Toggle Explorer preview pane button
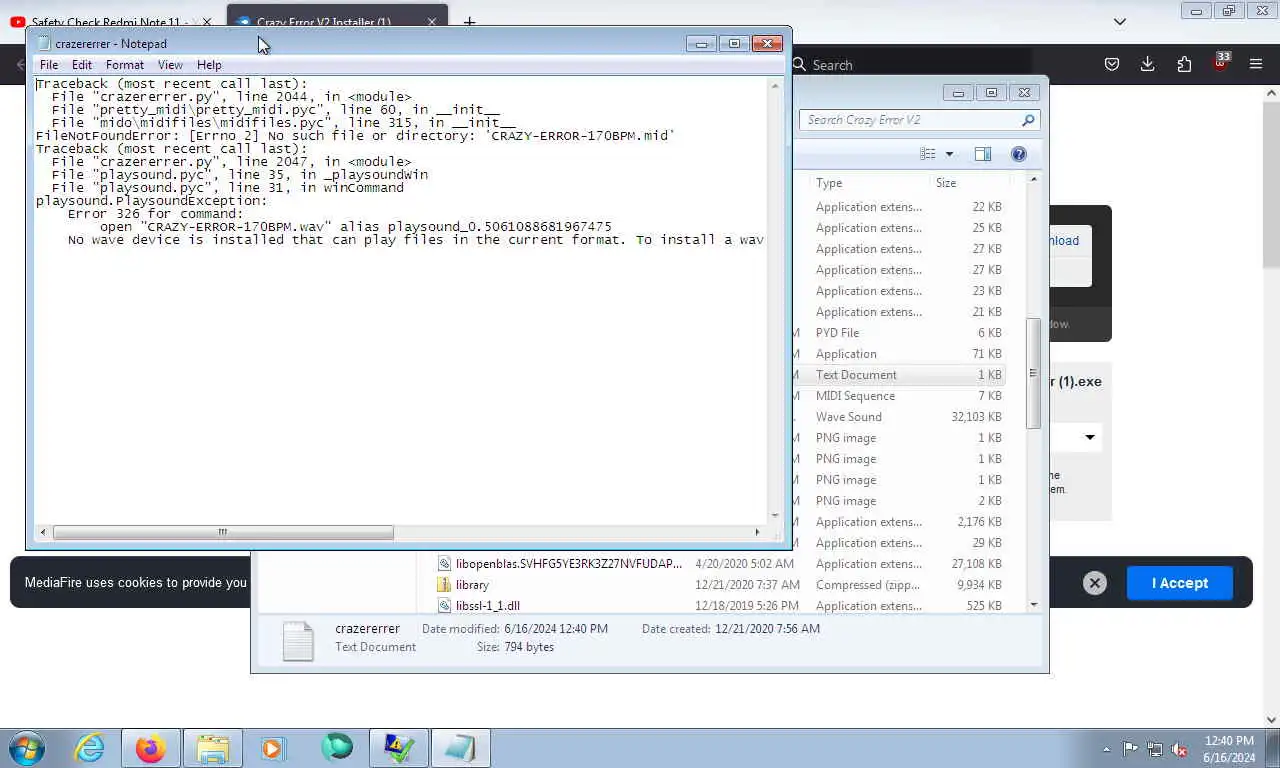The image size is (1280, 768). coord(983,154)
